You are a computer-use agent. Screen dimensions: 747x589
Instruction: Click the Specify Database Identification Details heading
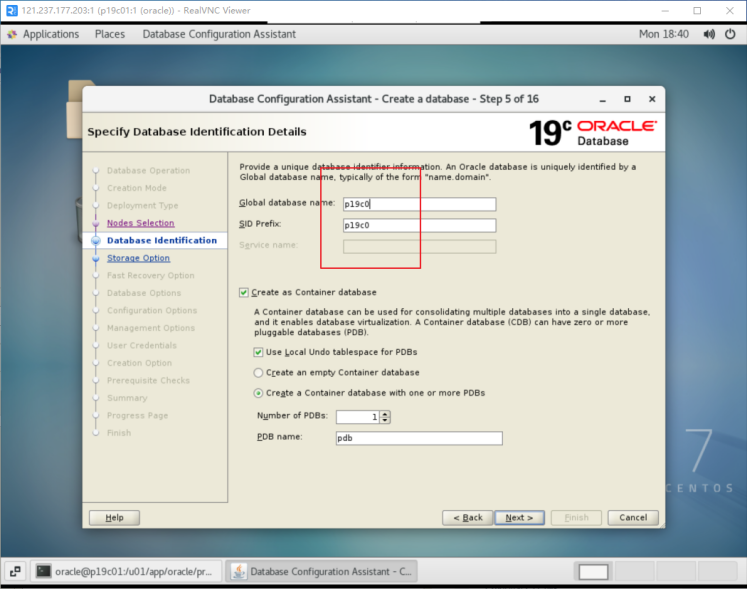pyautogui.click(x=197, y=132)
